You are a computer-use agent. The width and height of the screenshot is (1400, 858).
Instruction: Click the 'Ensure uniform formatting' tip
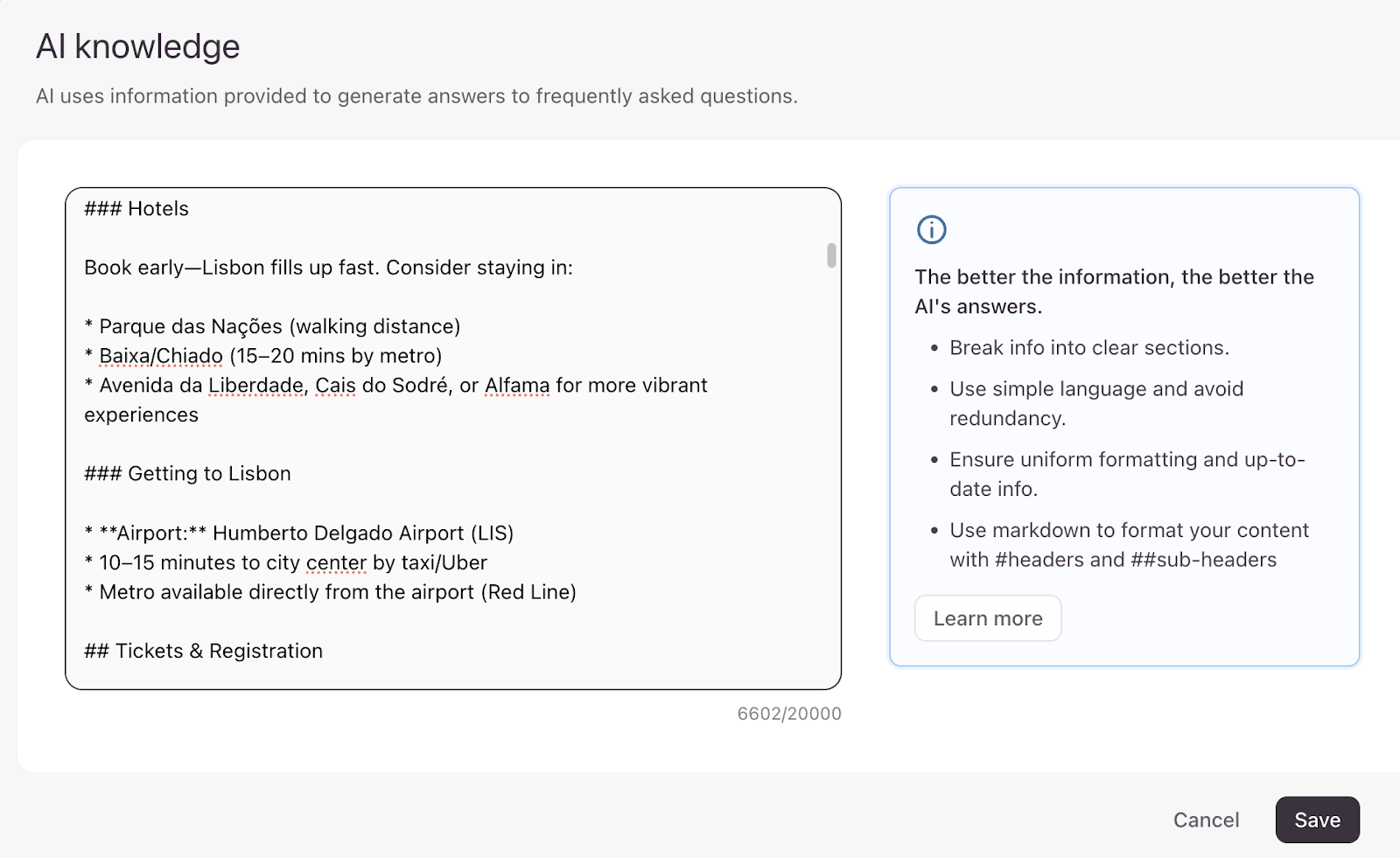(x=1127, y=474)
